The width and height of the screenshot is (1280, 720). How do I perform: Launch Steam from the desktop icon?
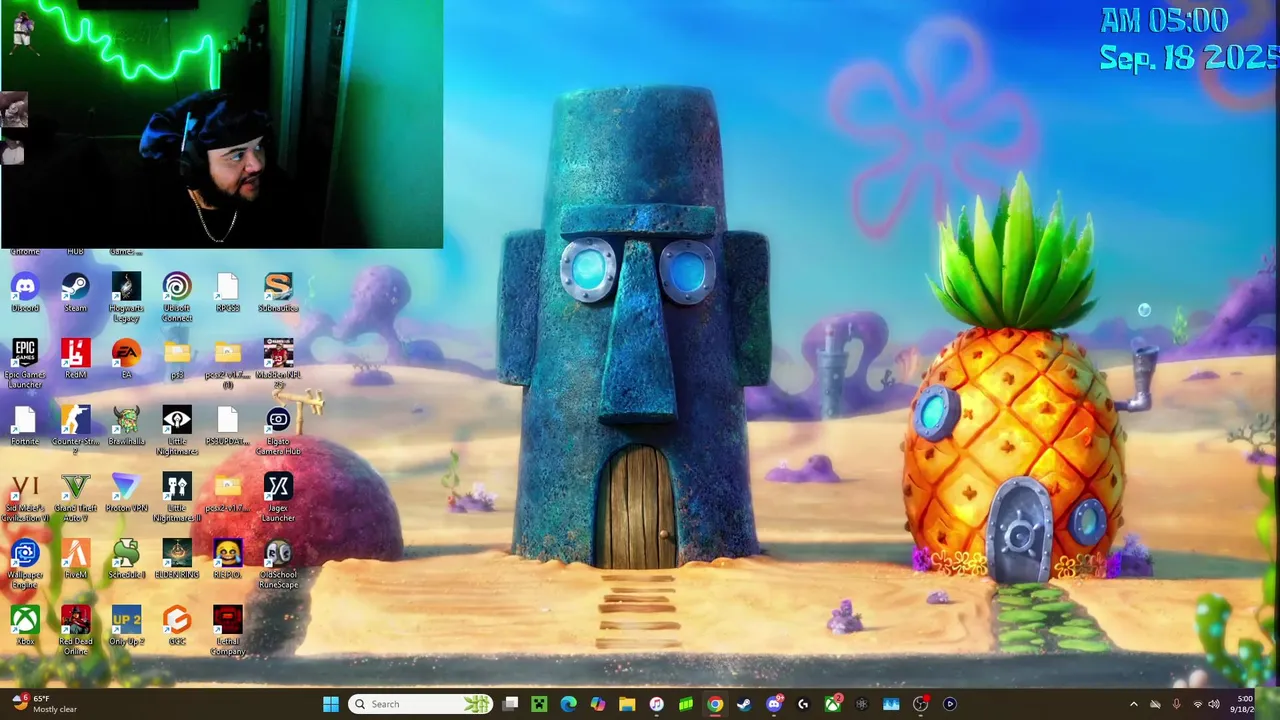[x=75, y=293]
